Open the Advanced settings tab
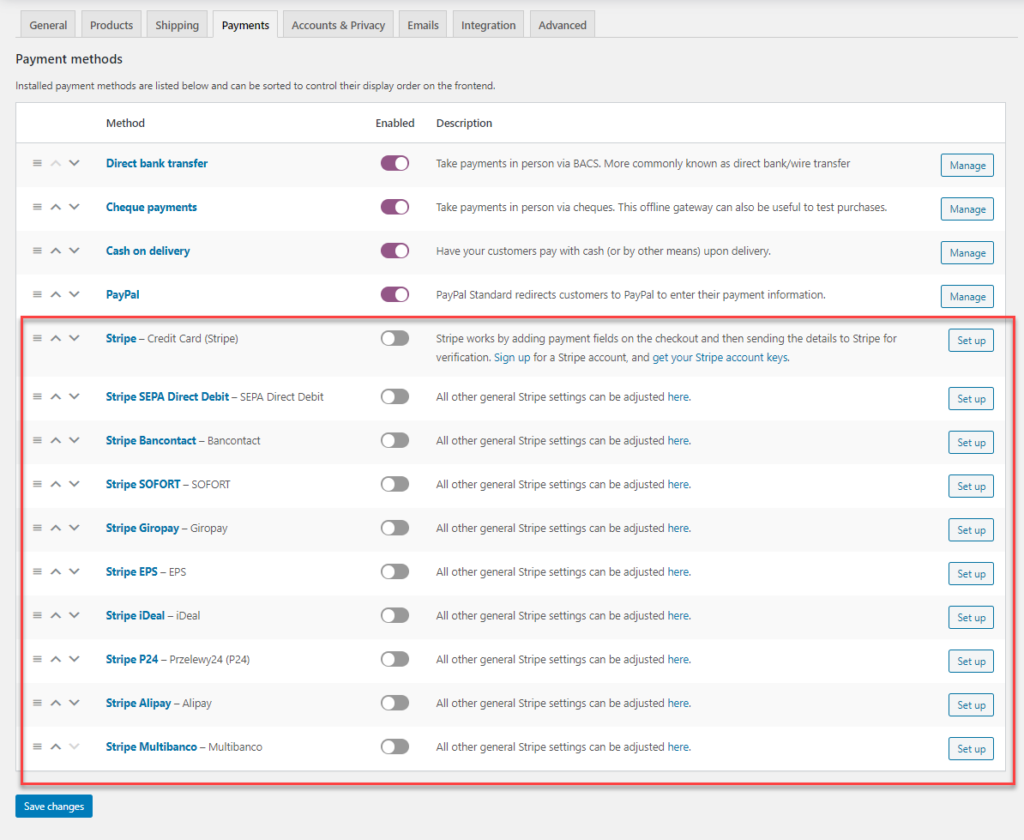 [x=562, y=25]
